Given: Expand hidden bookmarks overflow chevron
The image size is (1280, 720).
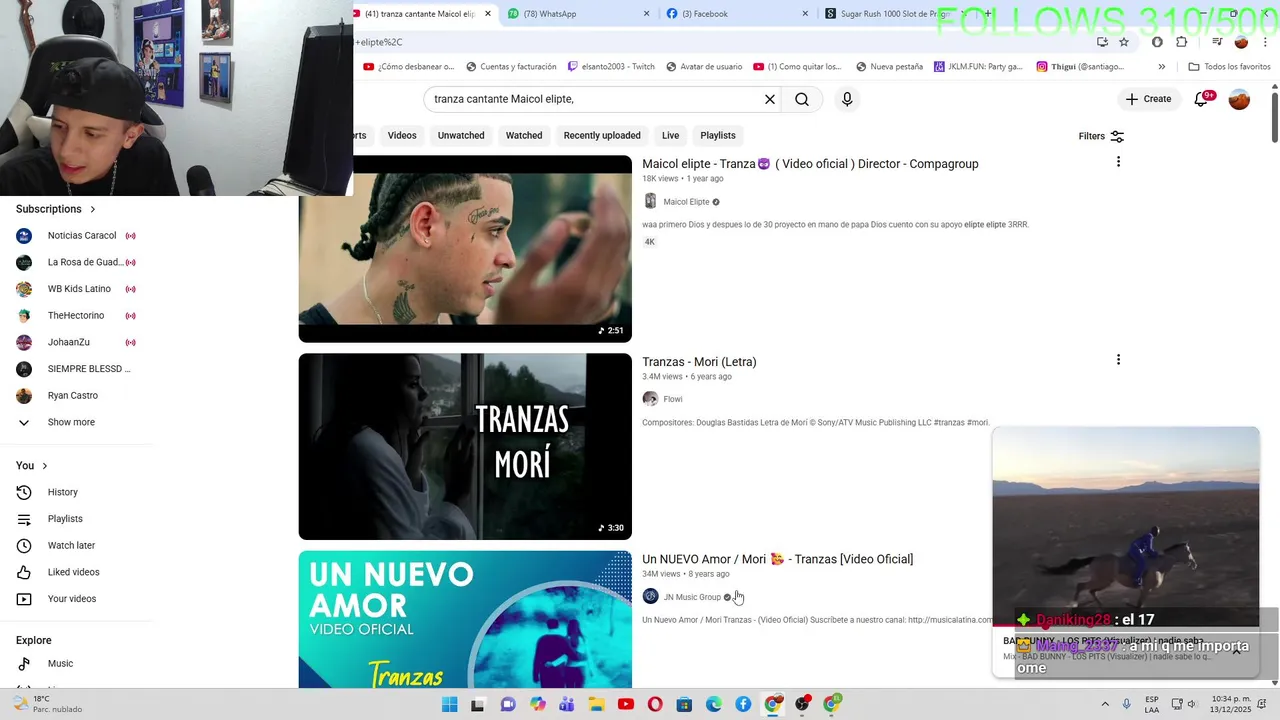Looking at the screenshot, I should 1161,67.
